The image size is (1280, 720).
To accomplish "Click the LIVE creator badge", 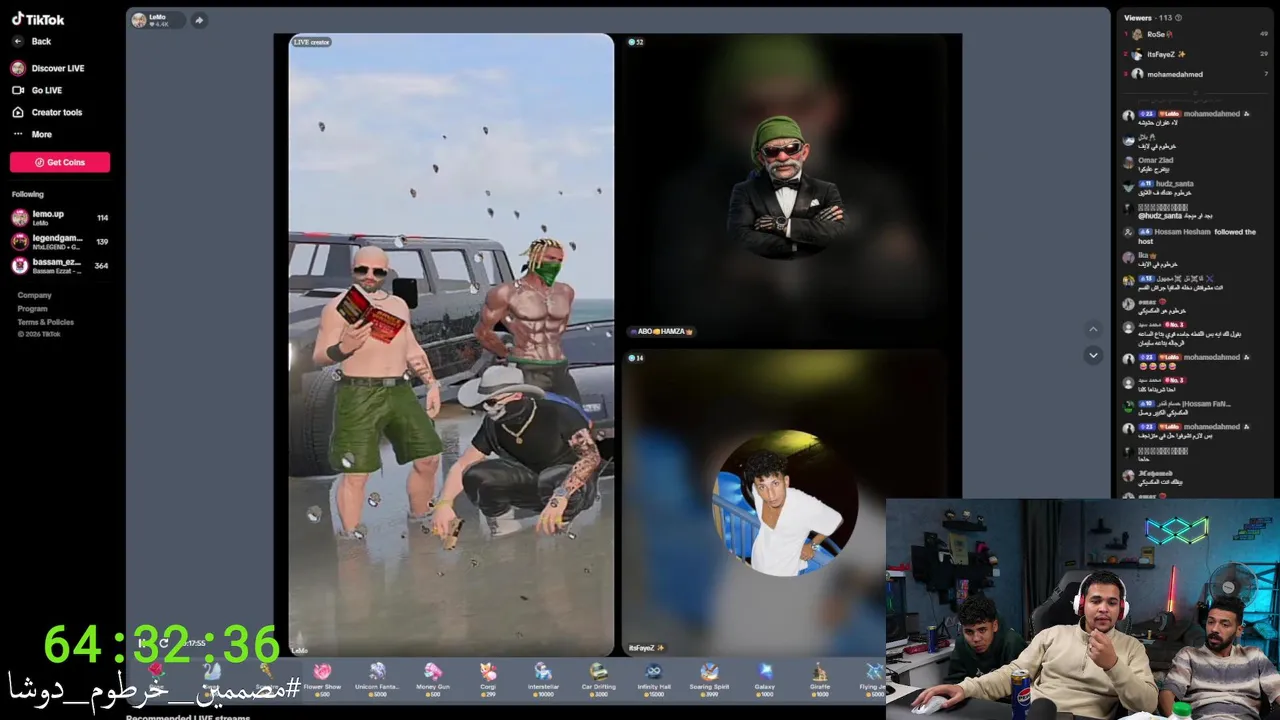I will tap(311, 42).
